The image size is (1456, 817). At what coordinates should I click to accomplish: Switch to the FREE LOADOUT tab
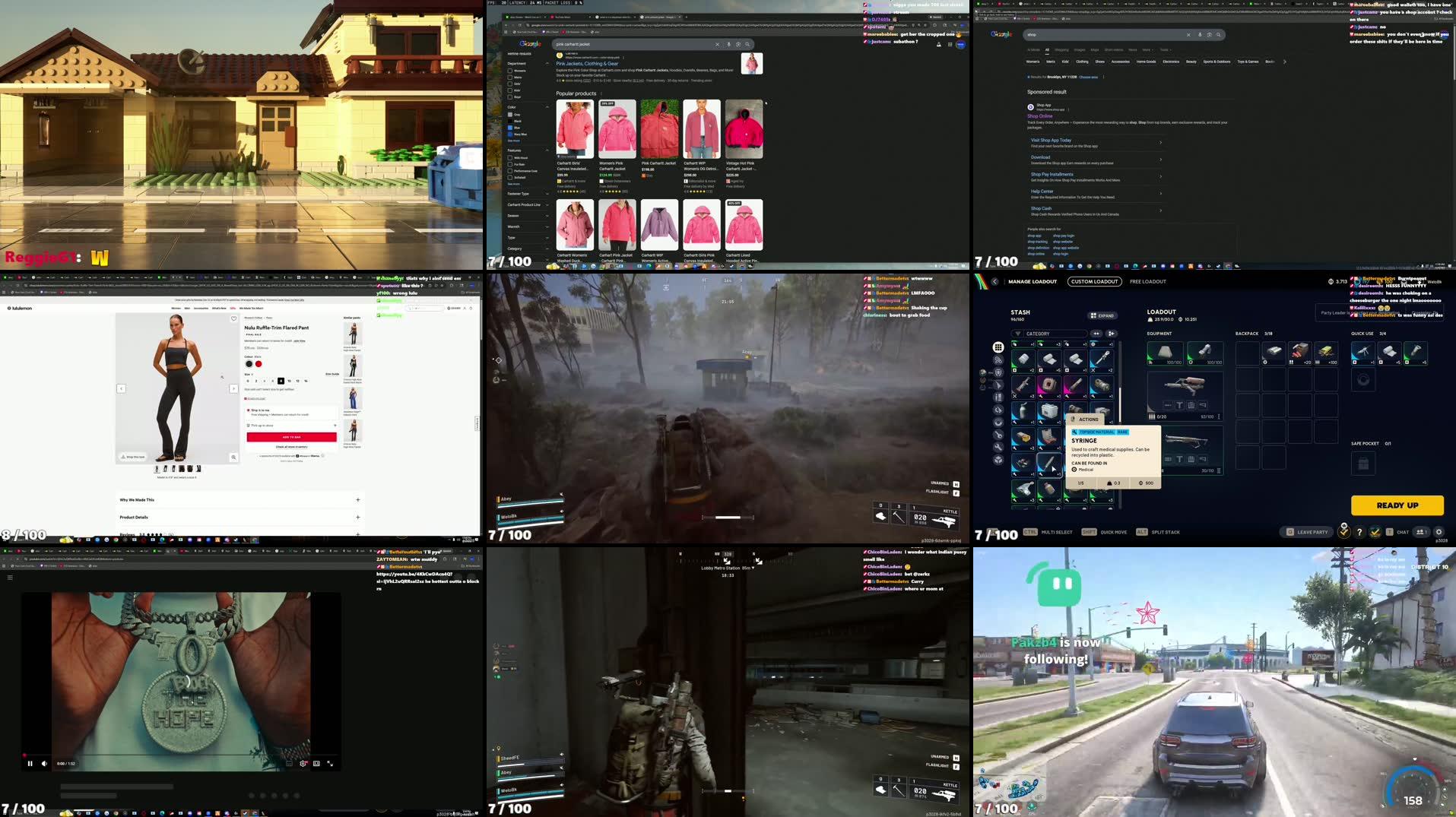pyautogui.click(x=1148, y=281)
